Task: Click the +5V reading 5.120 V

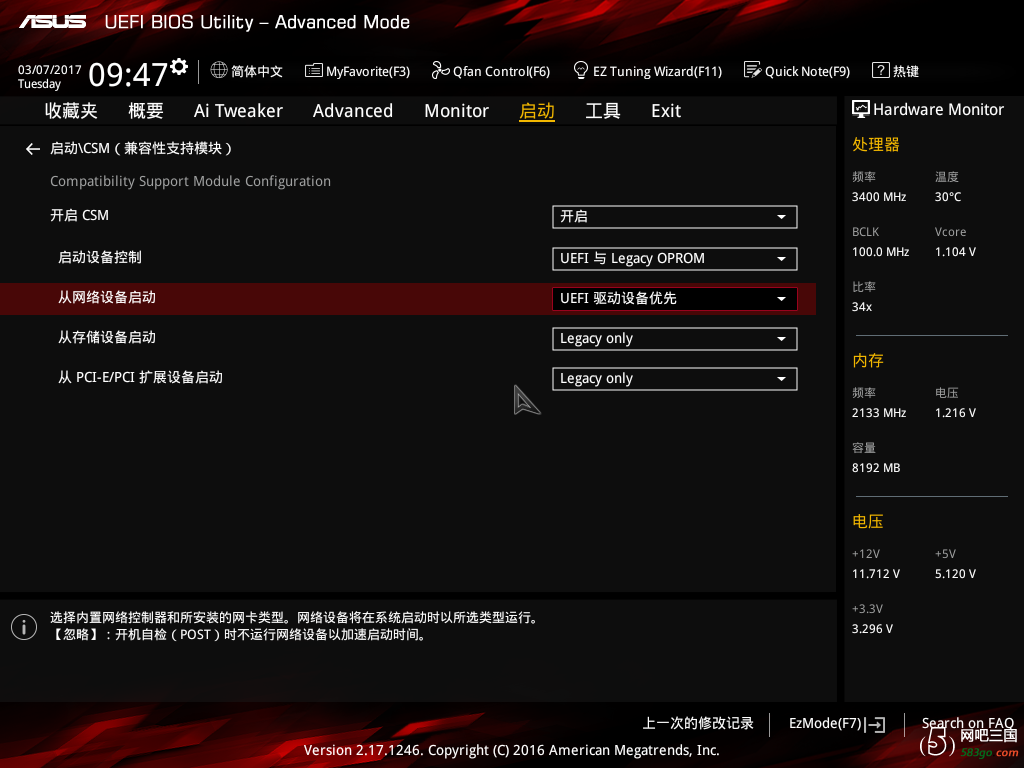Action: (955, 574)
